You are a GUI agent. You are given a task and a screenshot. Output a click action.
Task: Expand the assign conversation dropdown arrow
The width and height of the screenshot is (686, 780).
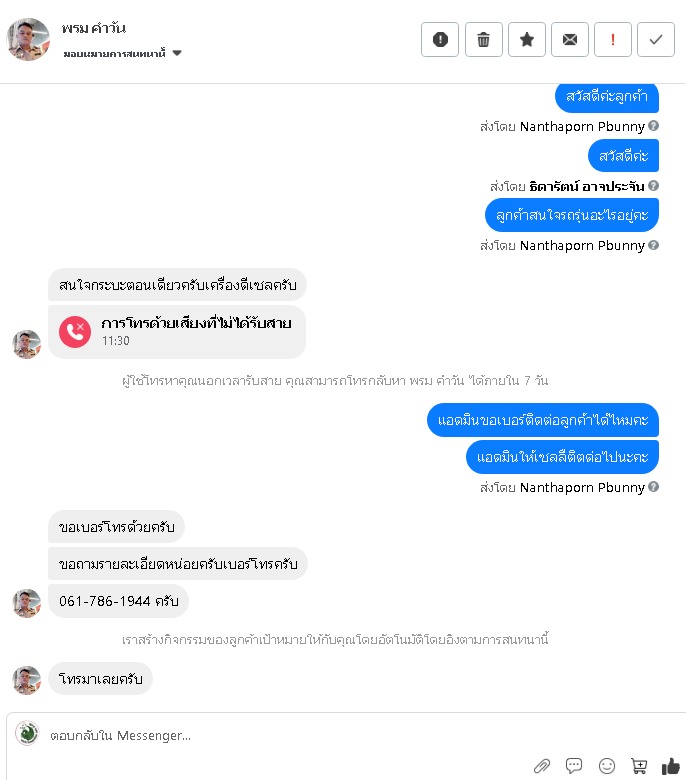(177, 53)
